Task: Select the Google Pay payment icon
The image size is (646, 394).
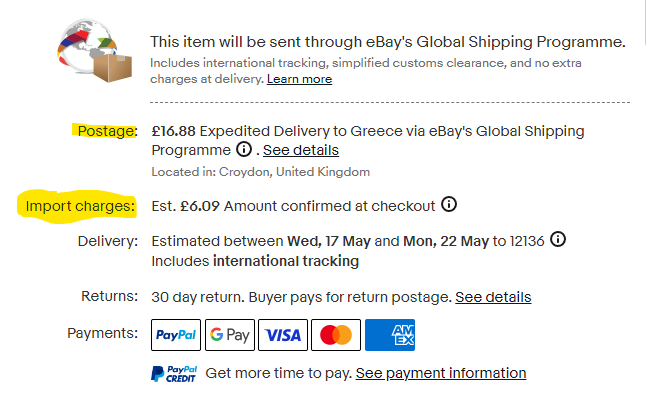Action: pyautogui.click(x=230, y=335)
